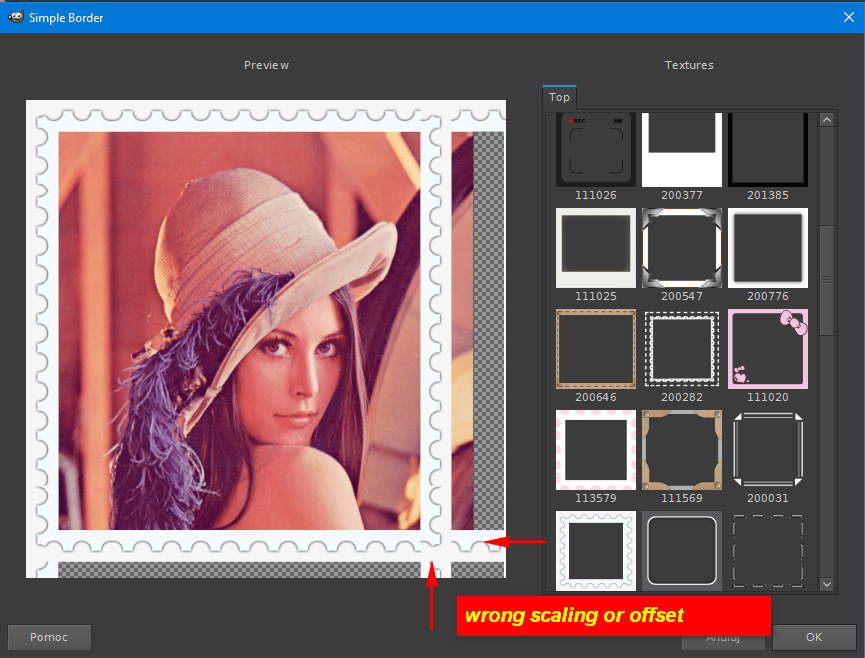Screen dimensions: 865x658
Task: Select dashed white border 200282
Action: (x=682, y=349)
